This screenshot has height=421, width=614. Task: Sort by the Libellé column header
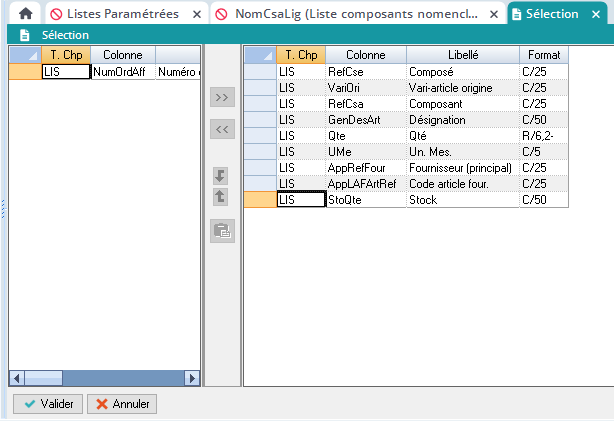[462, 55]
